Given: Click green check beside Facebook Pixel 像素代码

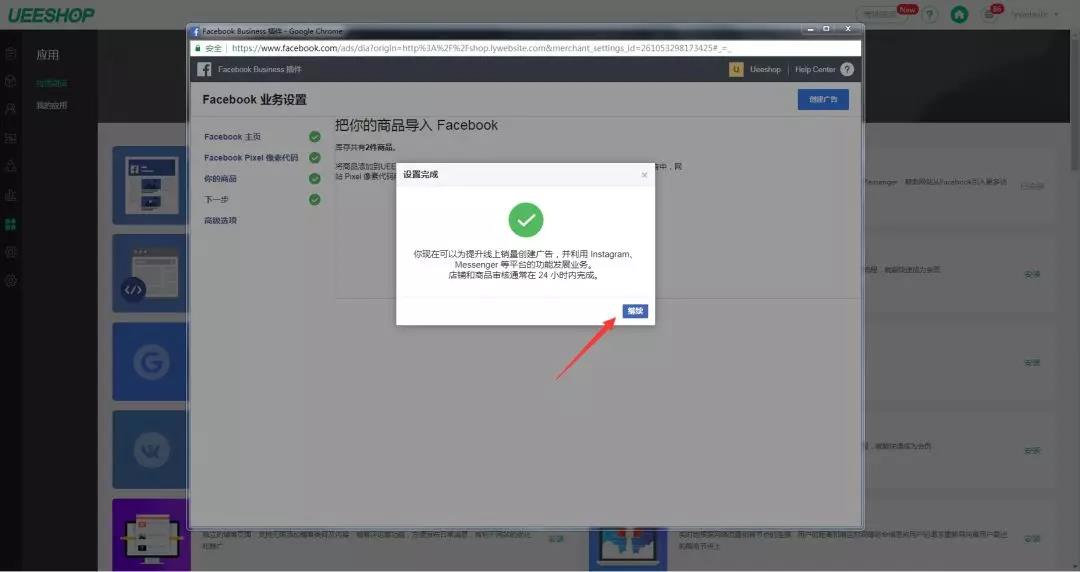Looking at the screenshot, I should point(315,157).
